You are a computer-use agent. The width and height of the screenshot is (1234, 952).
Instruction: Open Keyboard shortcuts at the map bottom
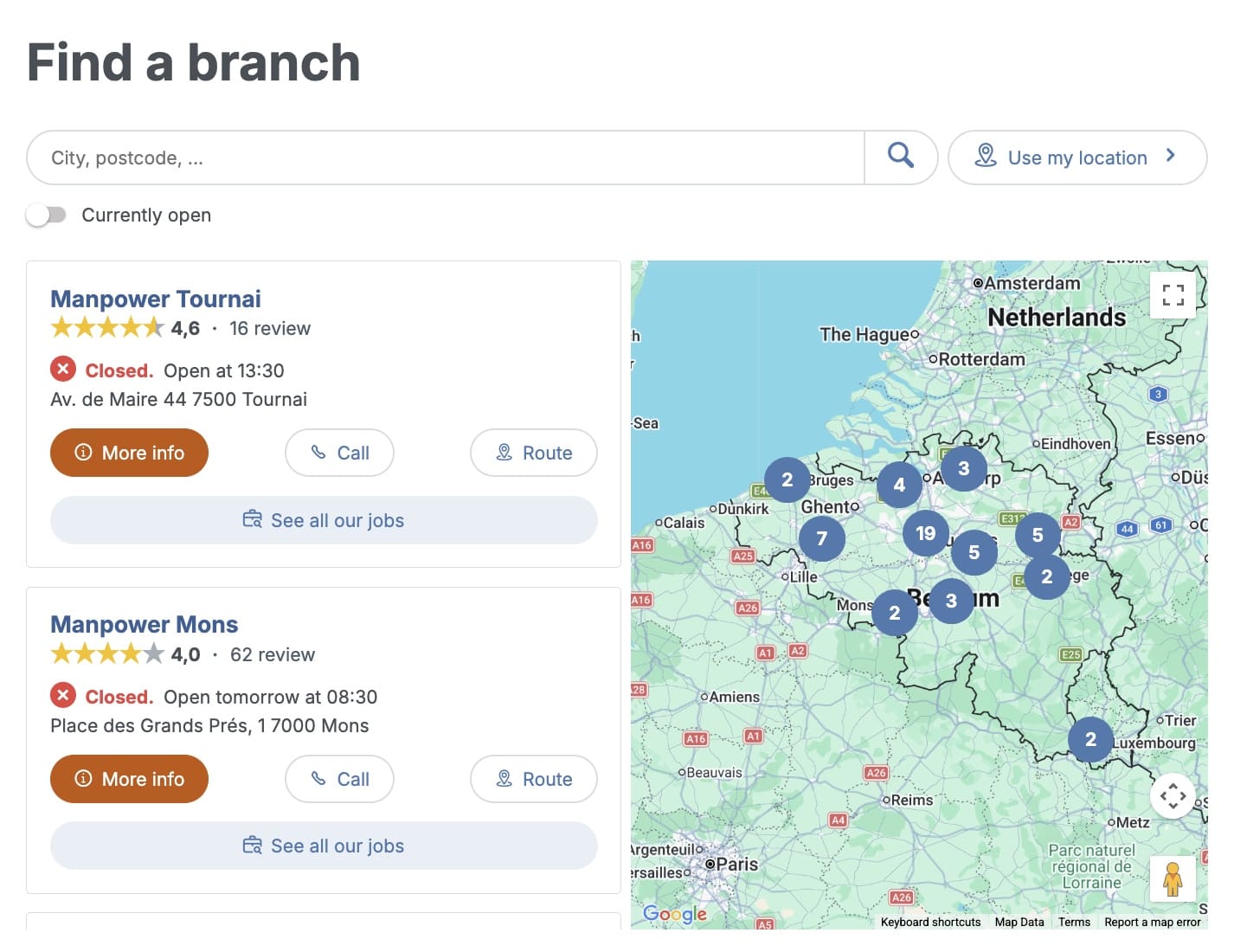point(930,922)
